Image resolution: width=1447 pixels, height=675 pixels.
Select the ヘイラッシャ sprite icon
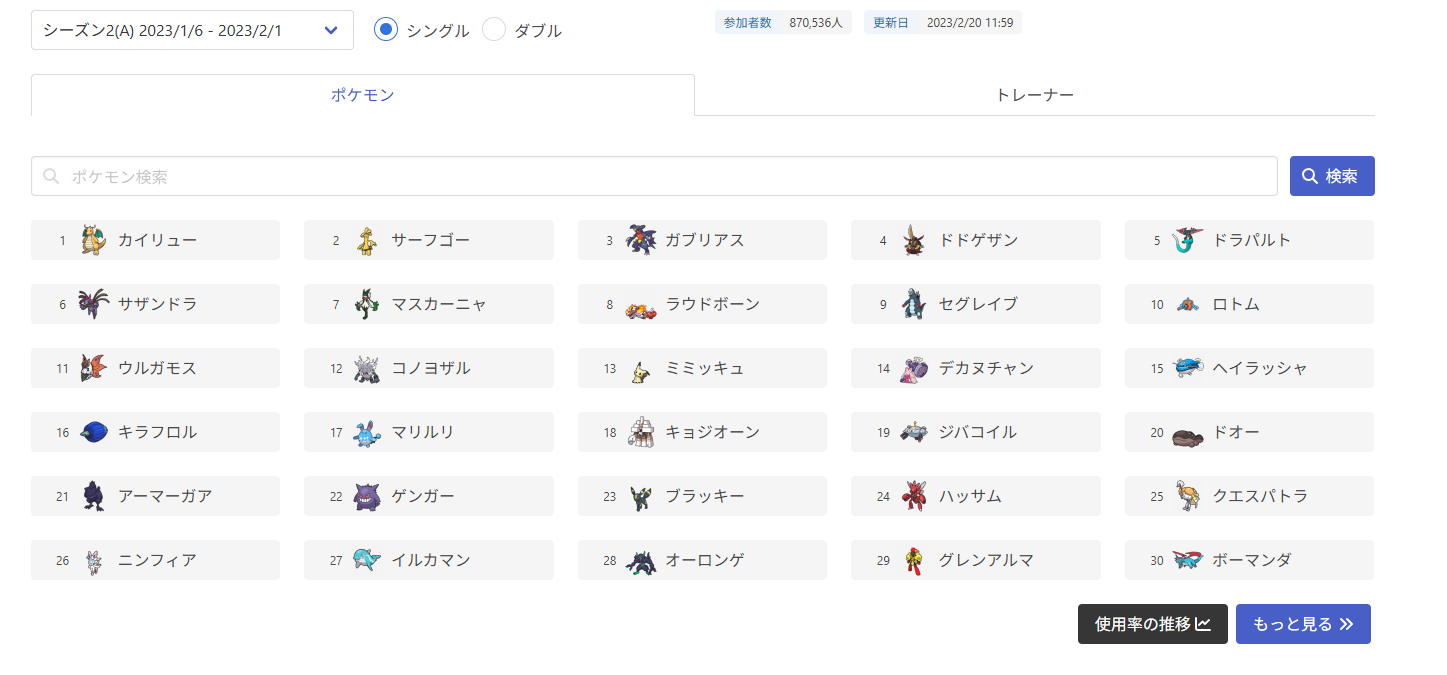[1188, 368]
